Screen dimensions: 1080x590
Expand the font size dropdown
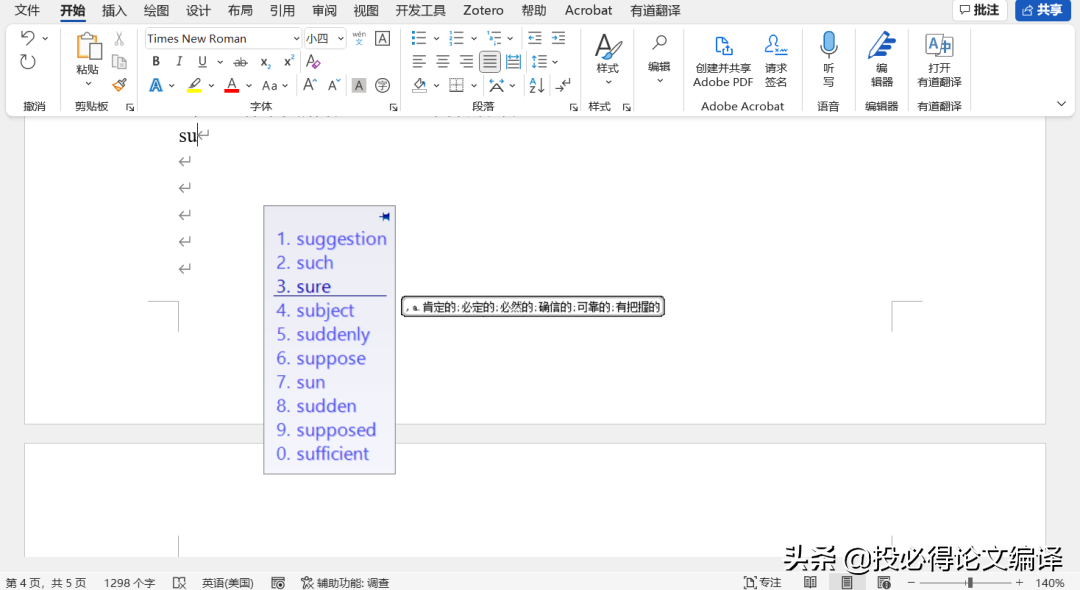pyautogui.click(x=340, y=39)
